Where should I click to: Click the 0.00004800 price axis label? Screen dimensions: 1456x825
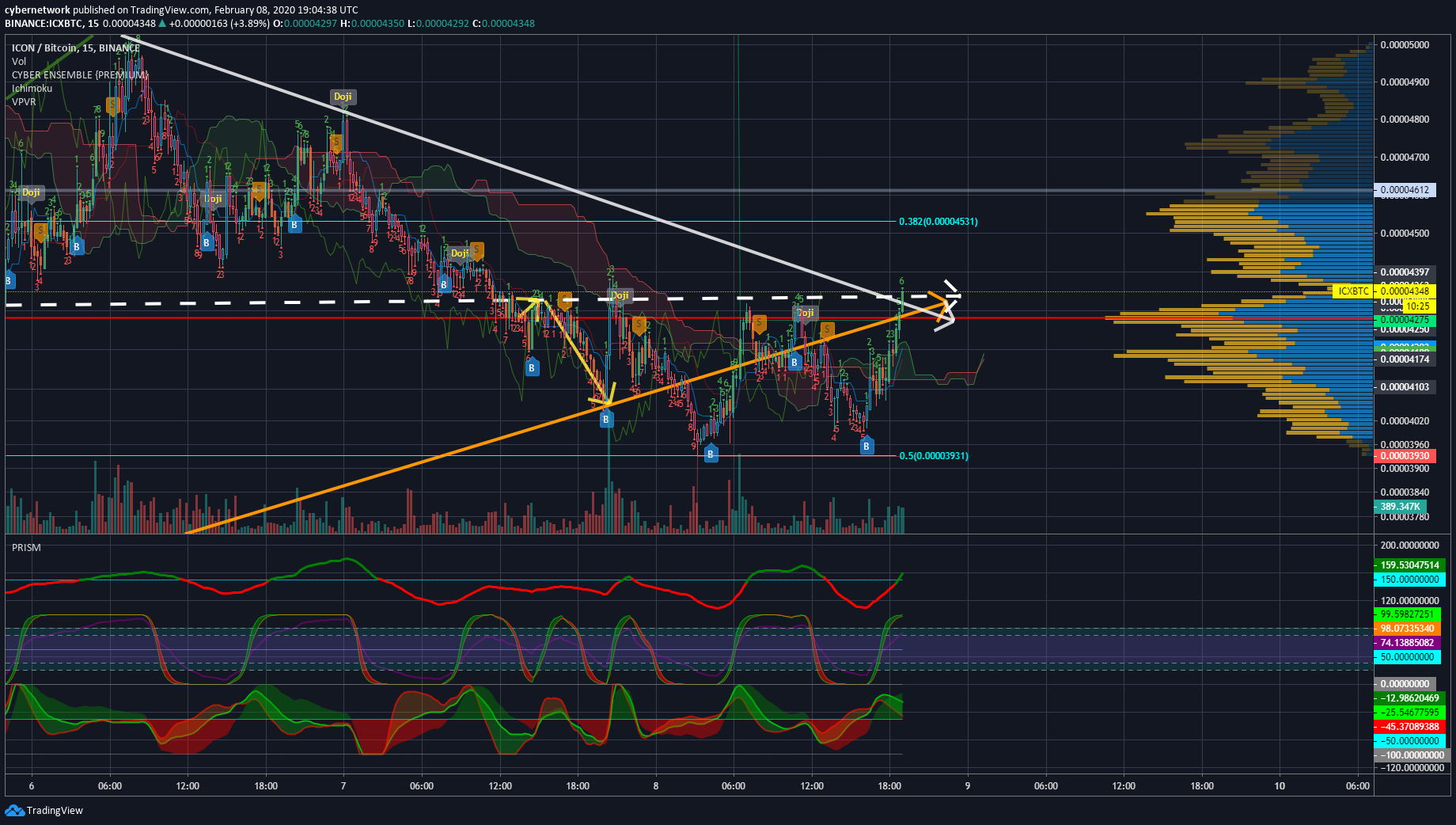click(x=1405, y=120)
